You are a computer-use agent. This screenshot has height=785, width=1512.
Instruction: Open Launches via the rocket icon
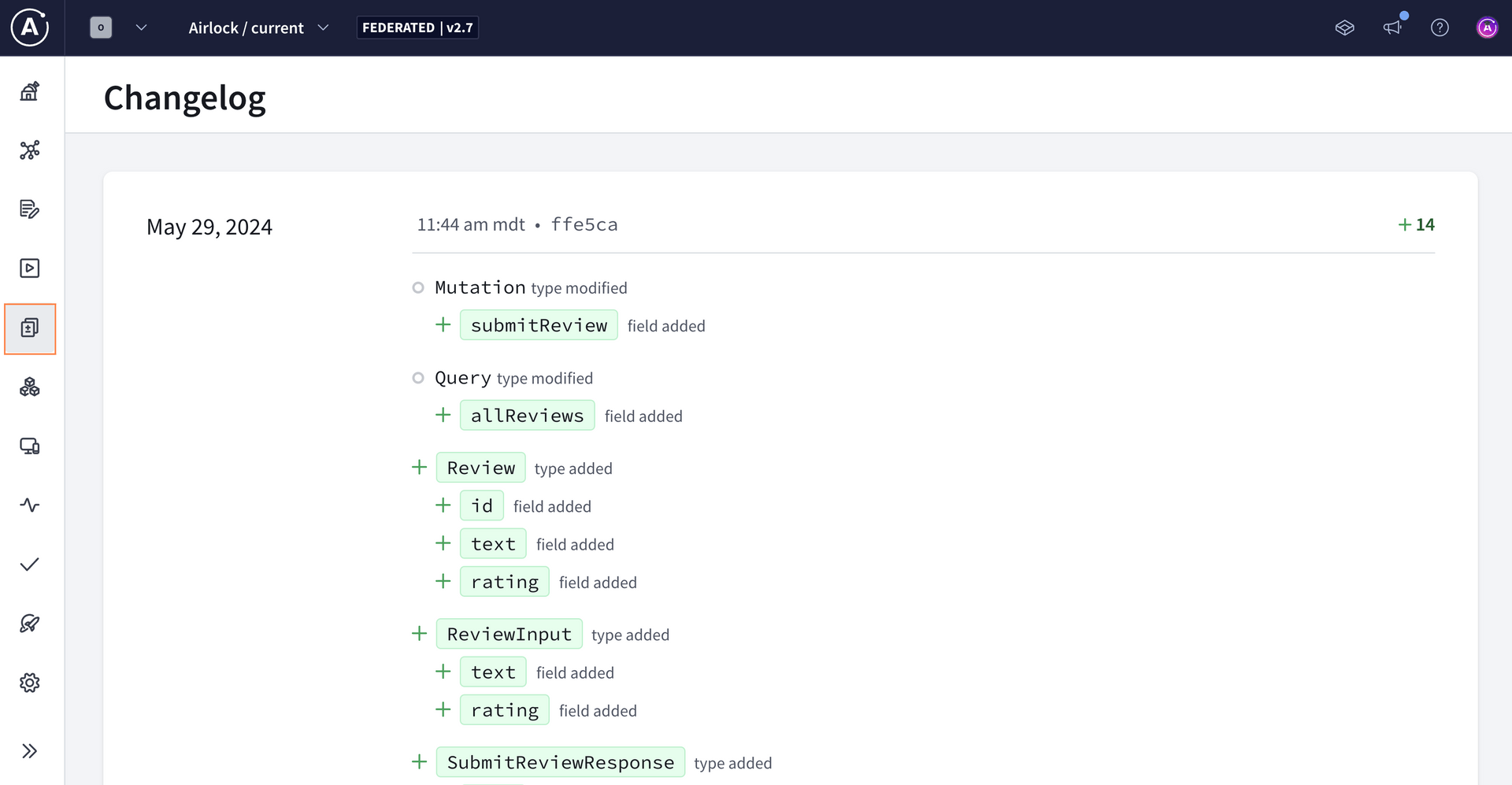point(29,623)
